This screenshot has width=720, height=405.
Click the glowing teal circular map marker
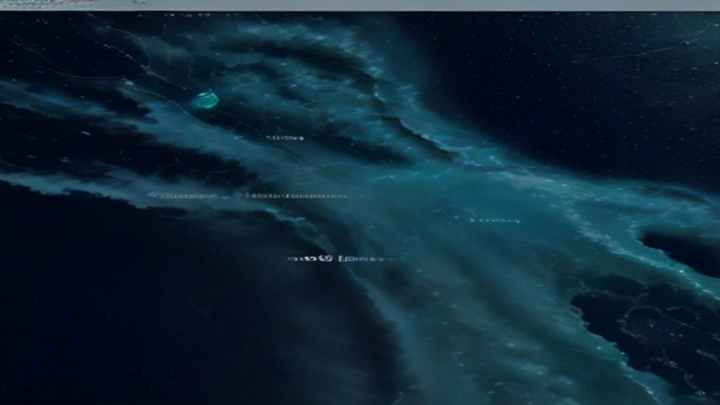(206, 99)
